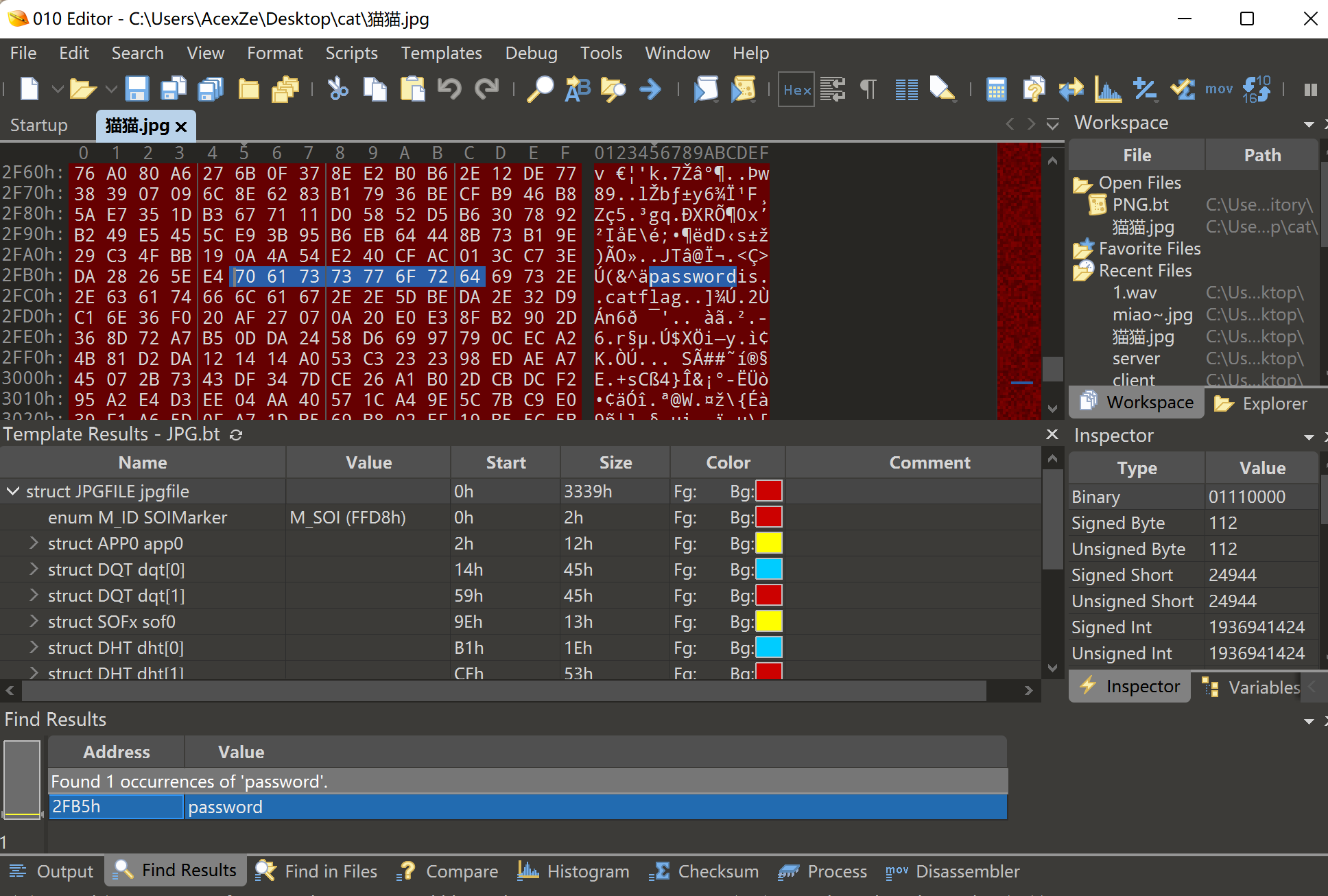Click the Compare Files toolbar icon
1328x896 pixels.
[x=1033, y=89]
